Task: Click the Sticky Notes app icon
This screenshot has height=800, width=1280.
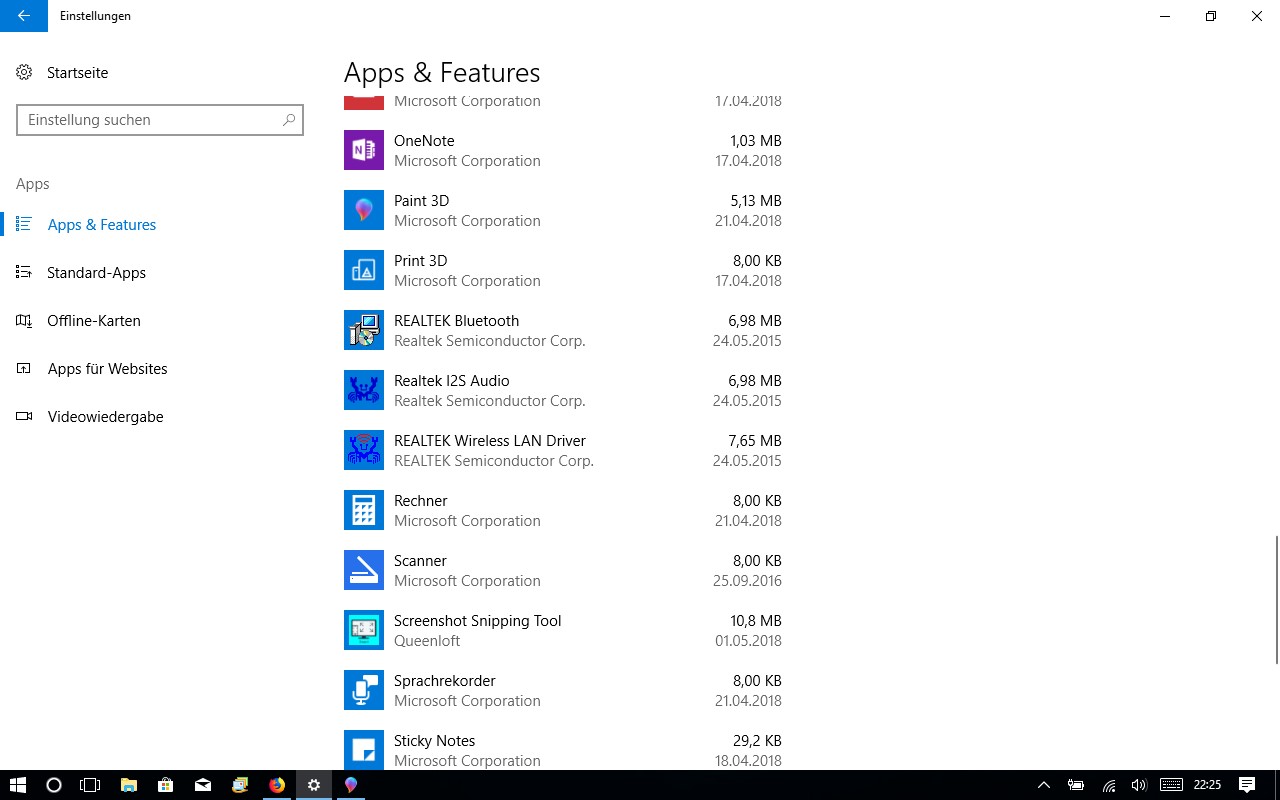Action: click(364, 750)
